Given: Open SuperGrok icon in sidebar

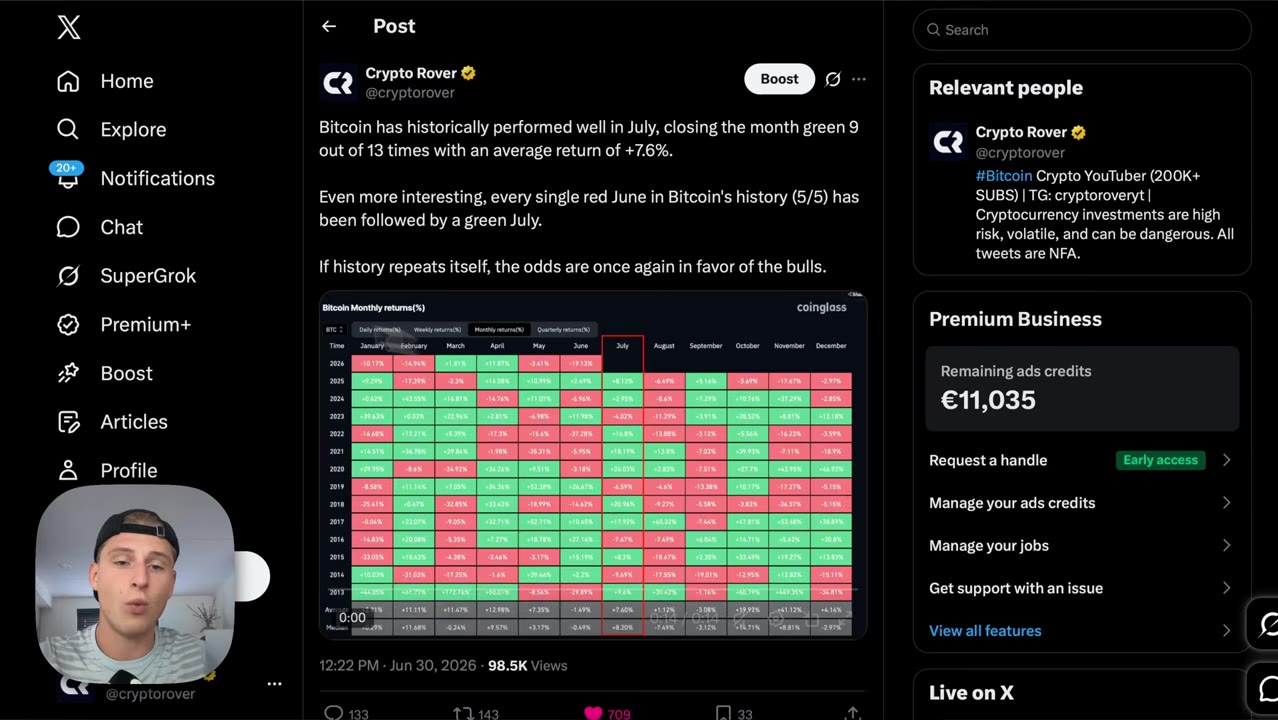Looking at the screenshot, I should click(68, 275).
